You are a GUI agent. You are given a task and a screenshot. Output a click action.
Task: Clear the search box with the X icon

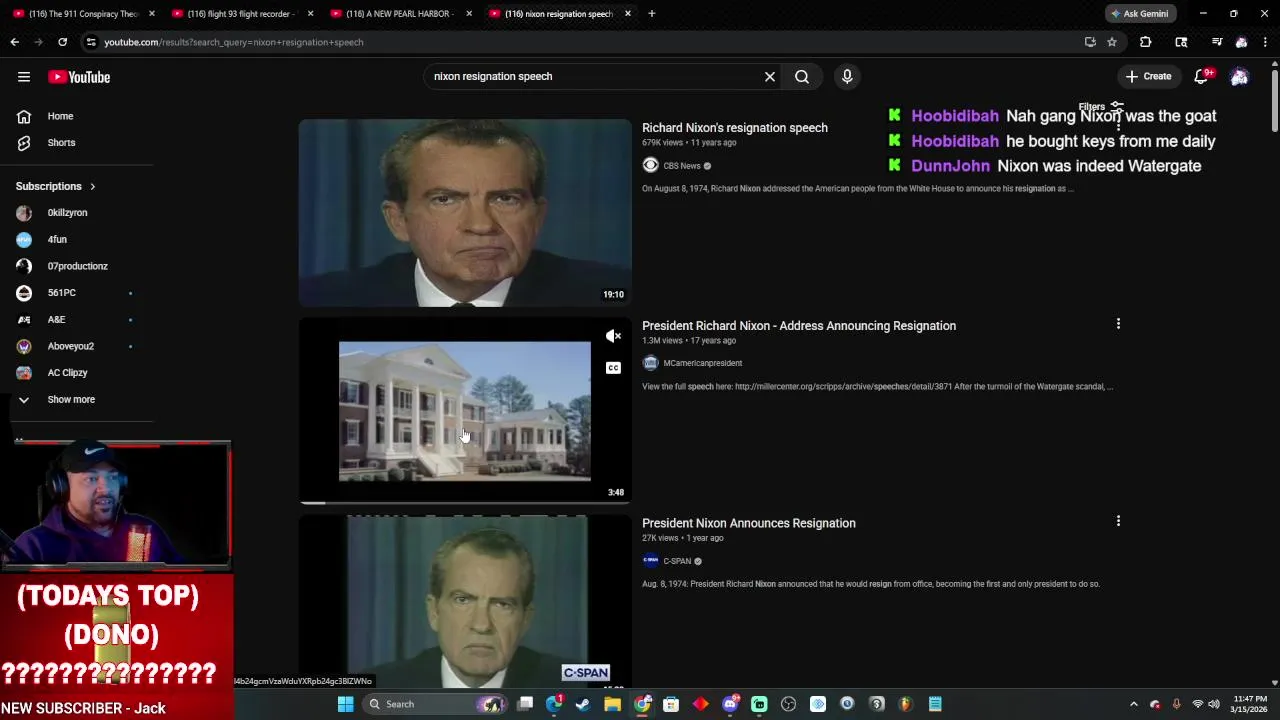(x=770, y=76)
